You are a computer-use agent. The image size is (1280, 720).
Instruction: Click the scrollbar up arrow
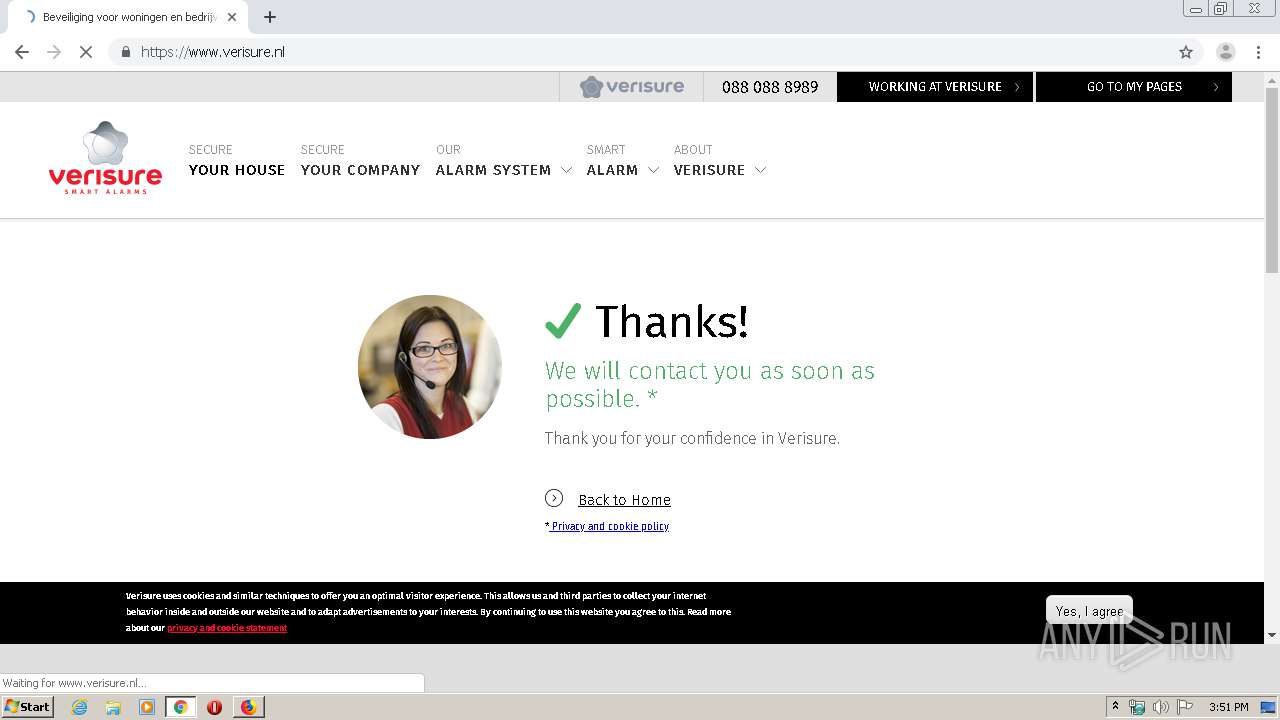pyautogui.click(x=1272, y=79)
